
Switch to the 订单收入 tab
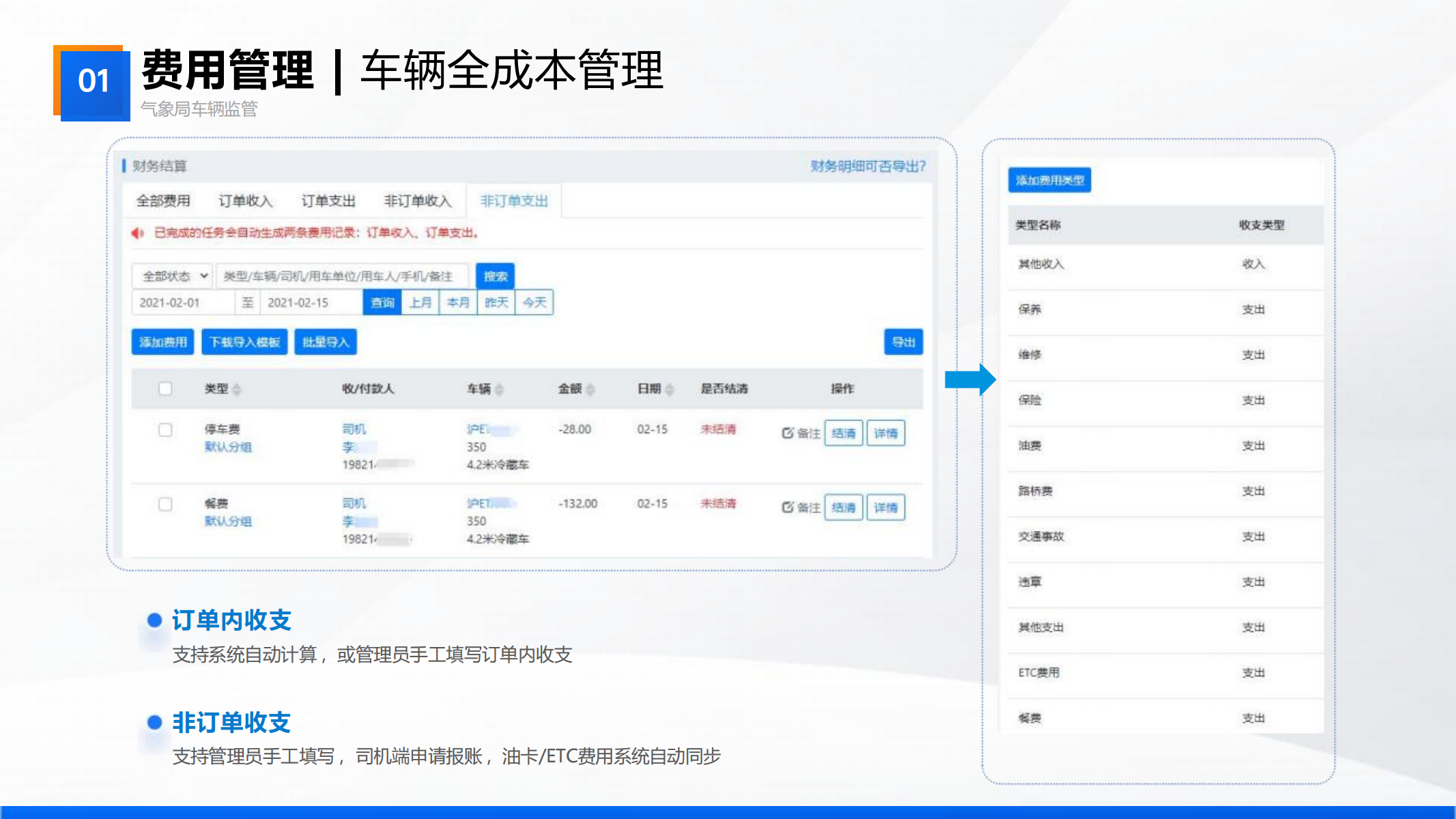245,201
